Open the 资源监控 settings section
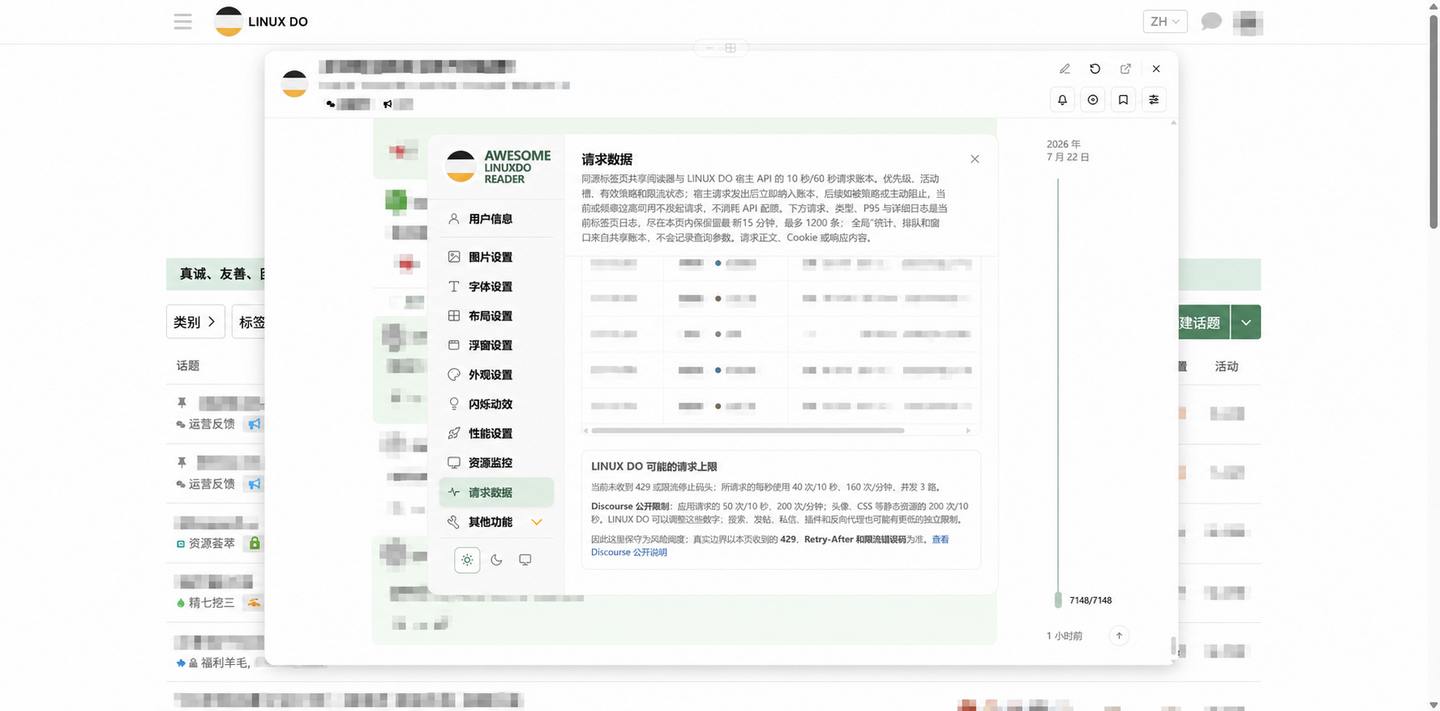The image size is (1440, 711). pos(496,463)
